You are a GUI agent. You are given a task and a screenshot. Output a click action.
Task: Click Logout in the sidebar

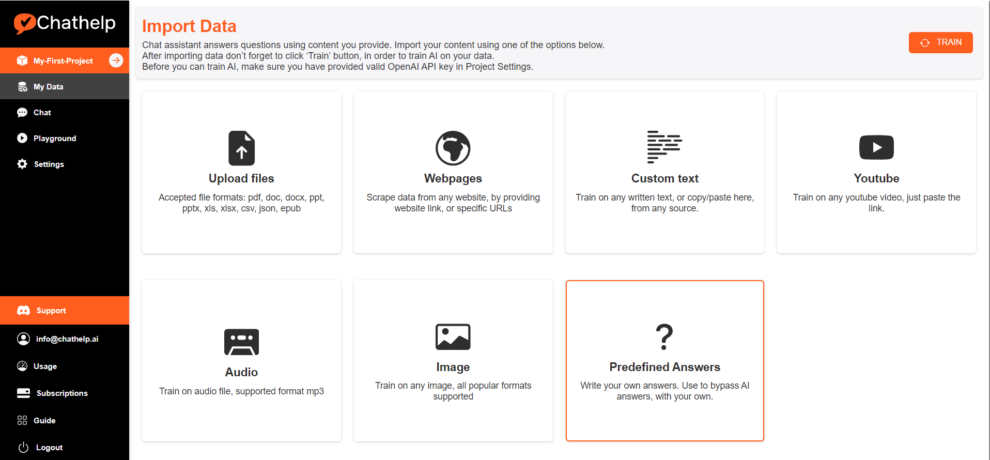47,448
